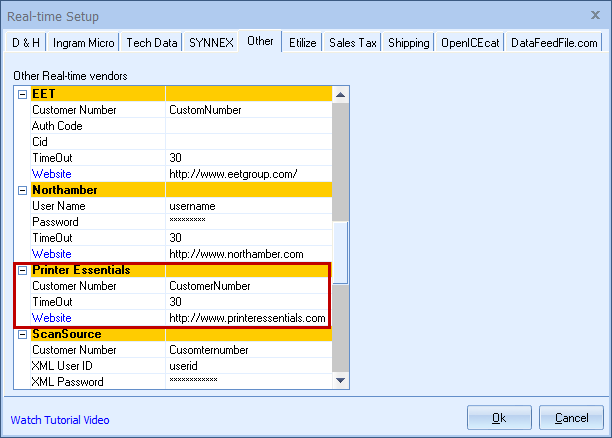This screenshot has height=438, width=612.
Task: Click Watch Tutorial Video link
Action: click(60, 420)
